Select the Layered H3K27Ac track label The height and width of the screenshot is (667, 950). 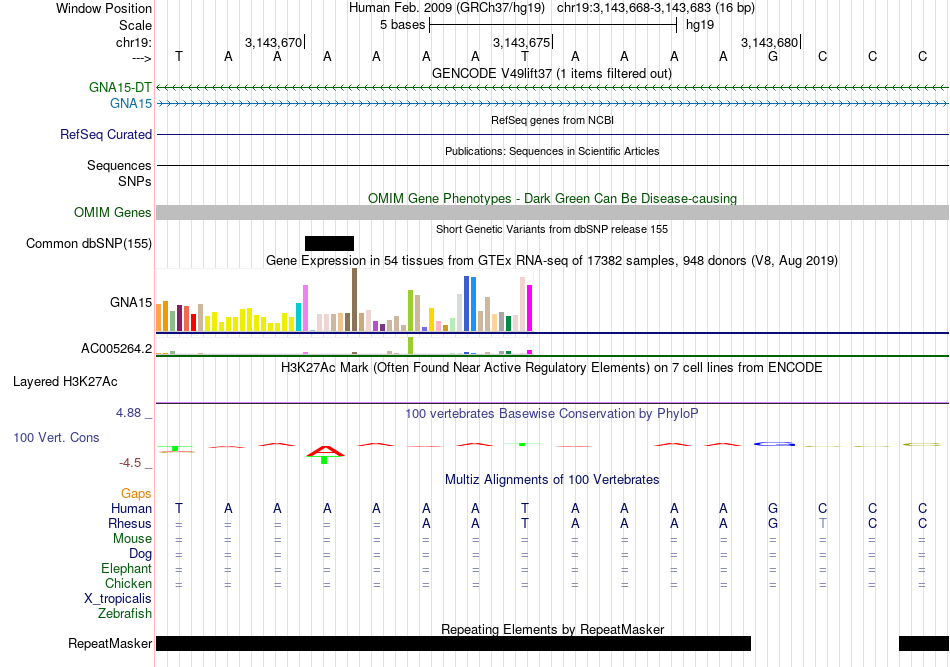(65, 382)
